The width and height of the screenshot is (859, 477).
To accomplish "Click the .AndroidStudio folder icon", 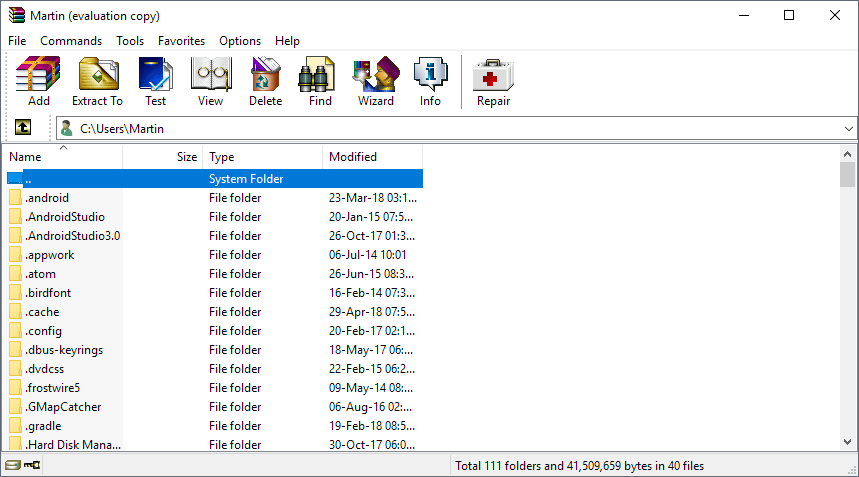I will [15, 217].
